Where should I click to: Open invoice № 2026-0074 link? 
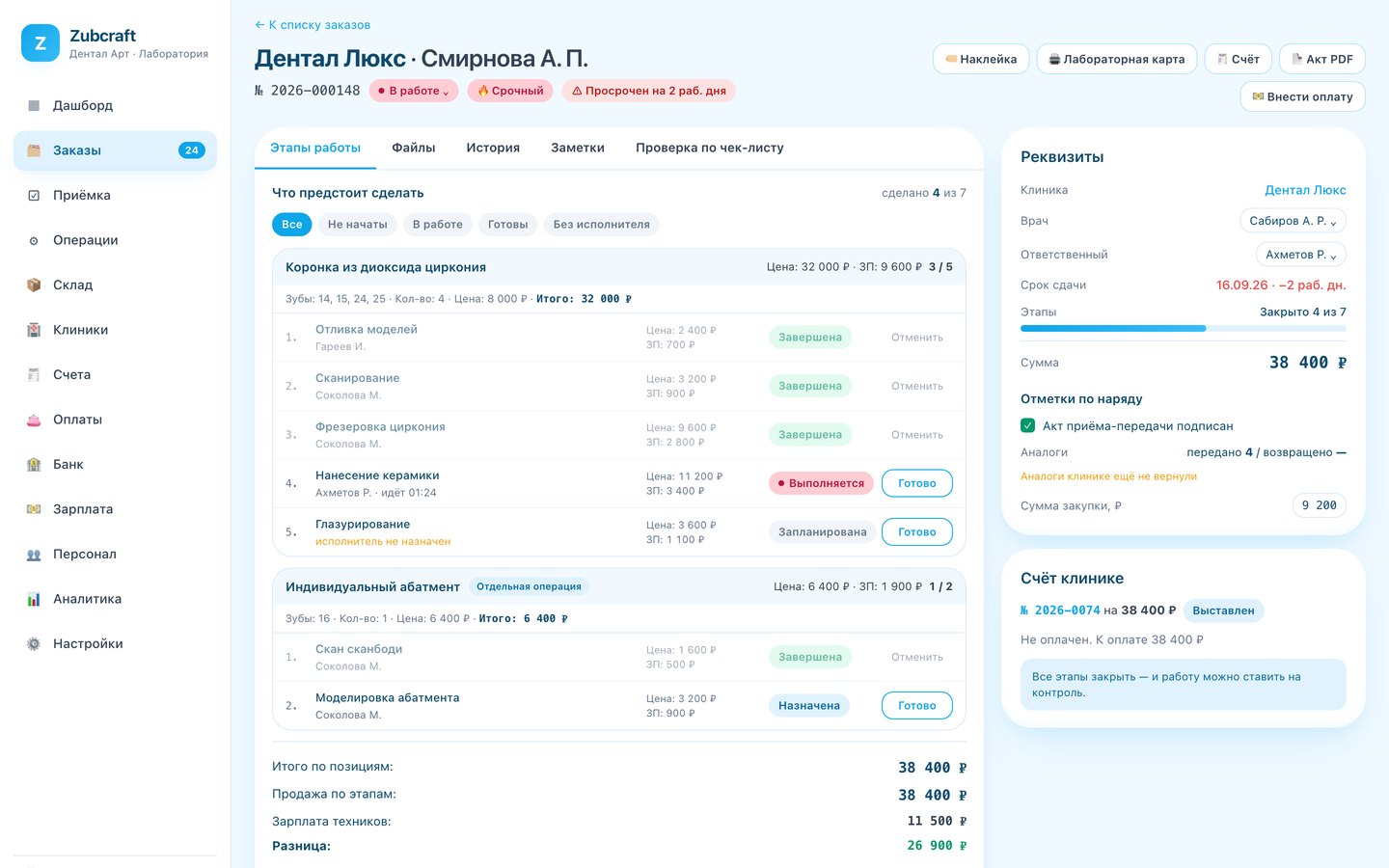[1060, 610]
